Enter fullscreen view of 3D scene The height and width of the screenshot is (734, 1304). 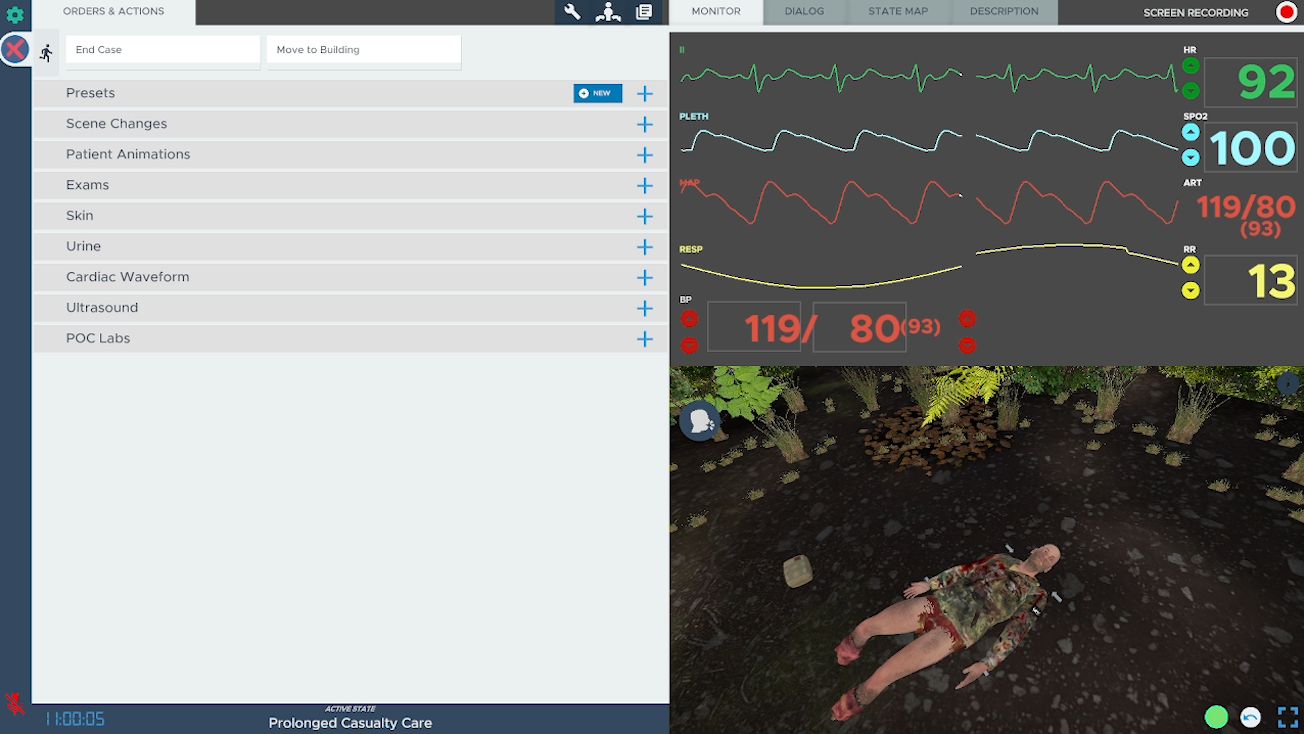pyautogui.click(x=1287, y=717)
